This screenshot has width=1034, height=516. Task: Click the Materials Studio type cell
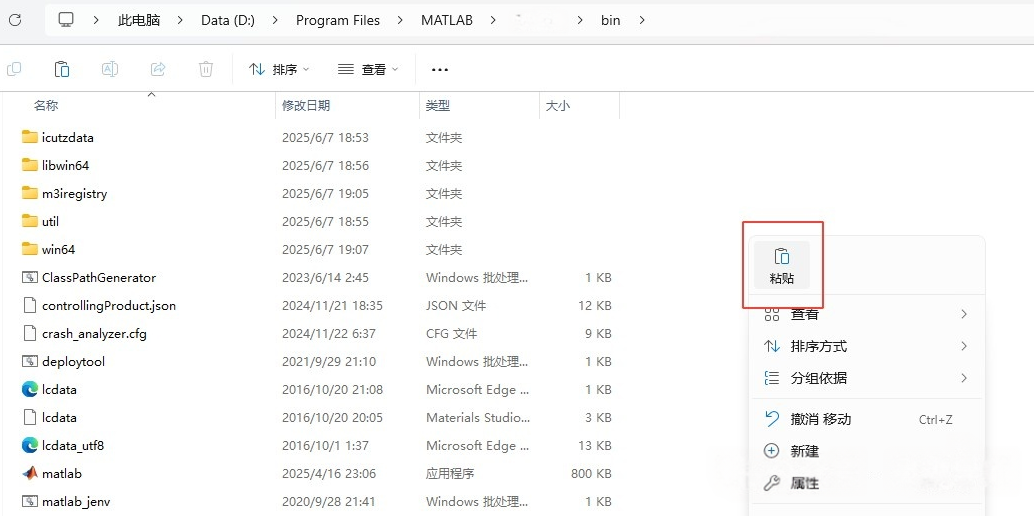tap(477, 418)
